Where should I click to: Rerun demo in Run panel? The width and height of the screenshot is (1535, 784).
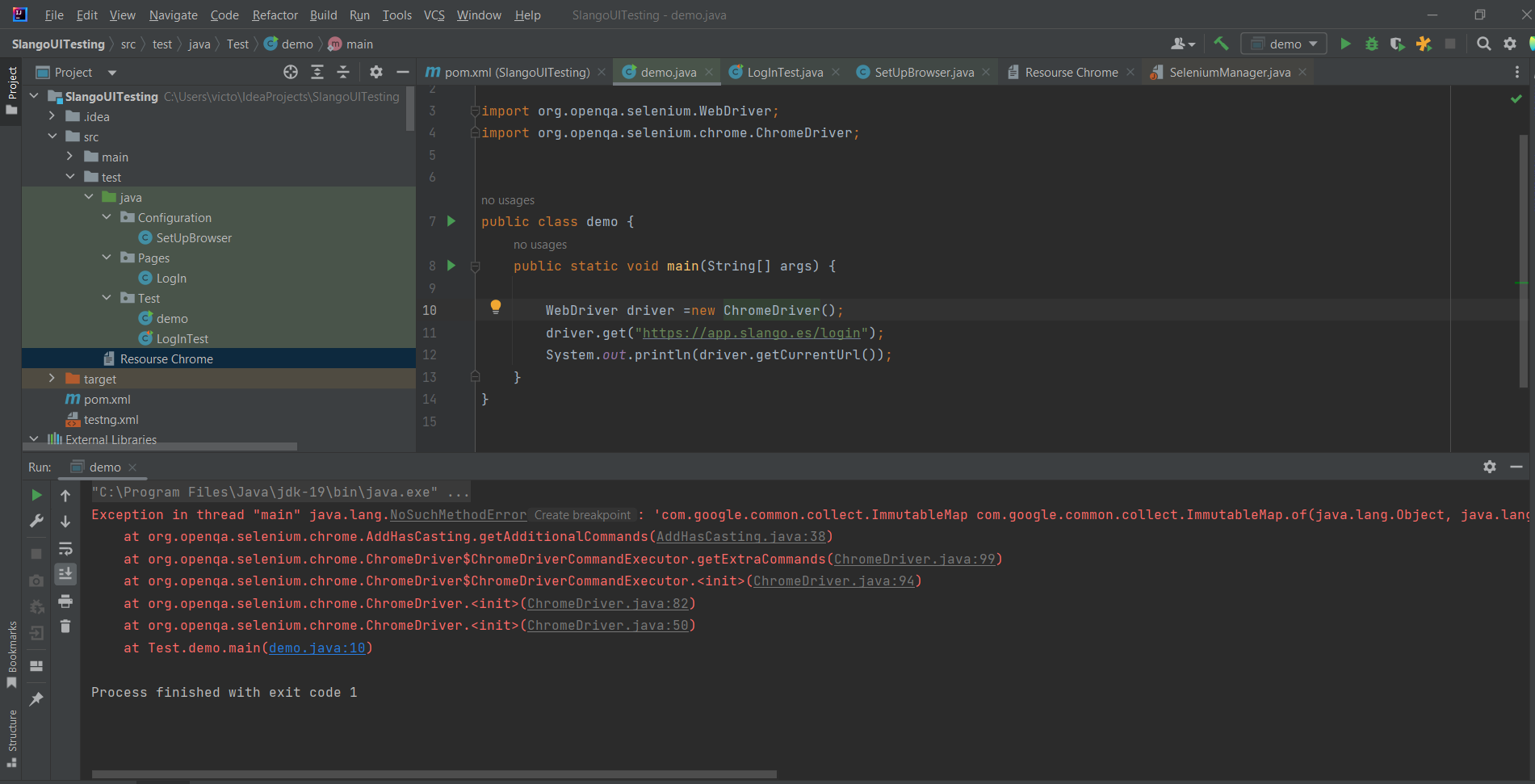pos(36,495)
